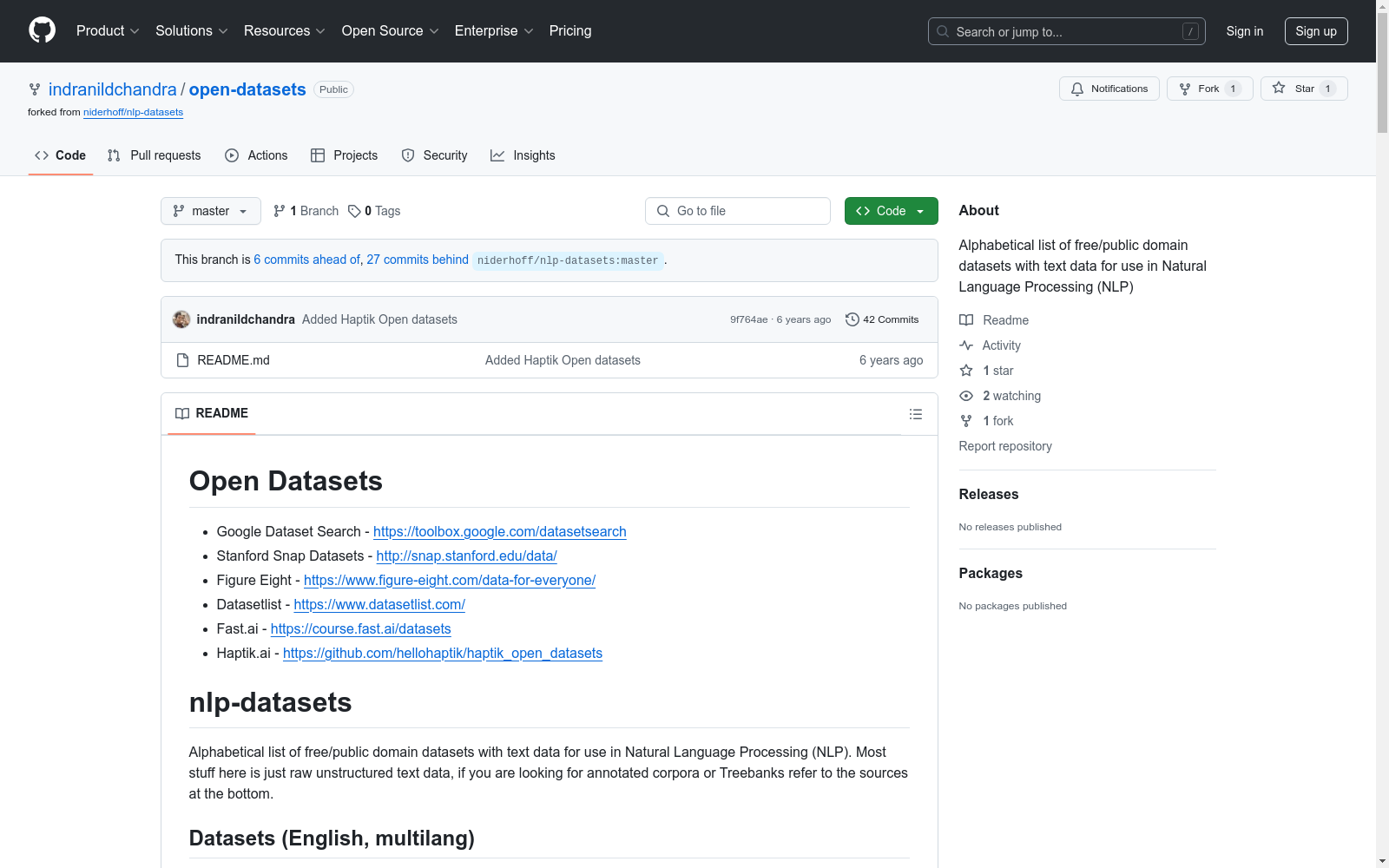Open the haptik_open_datasets GitHub link
Viewport: 1389px width, 868px height.
pos(443,653)
